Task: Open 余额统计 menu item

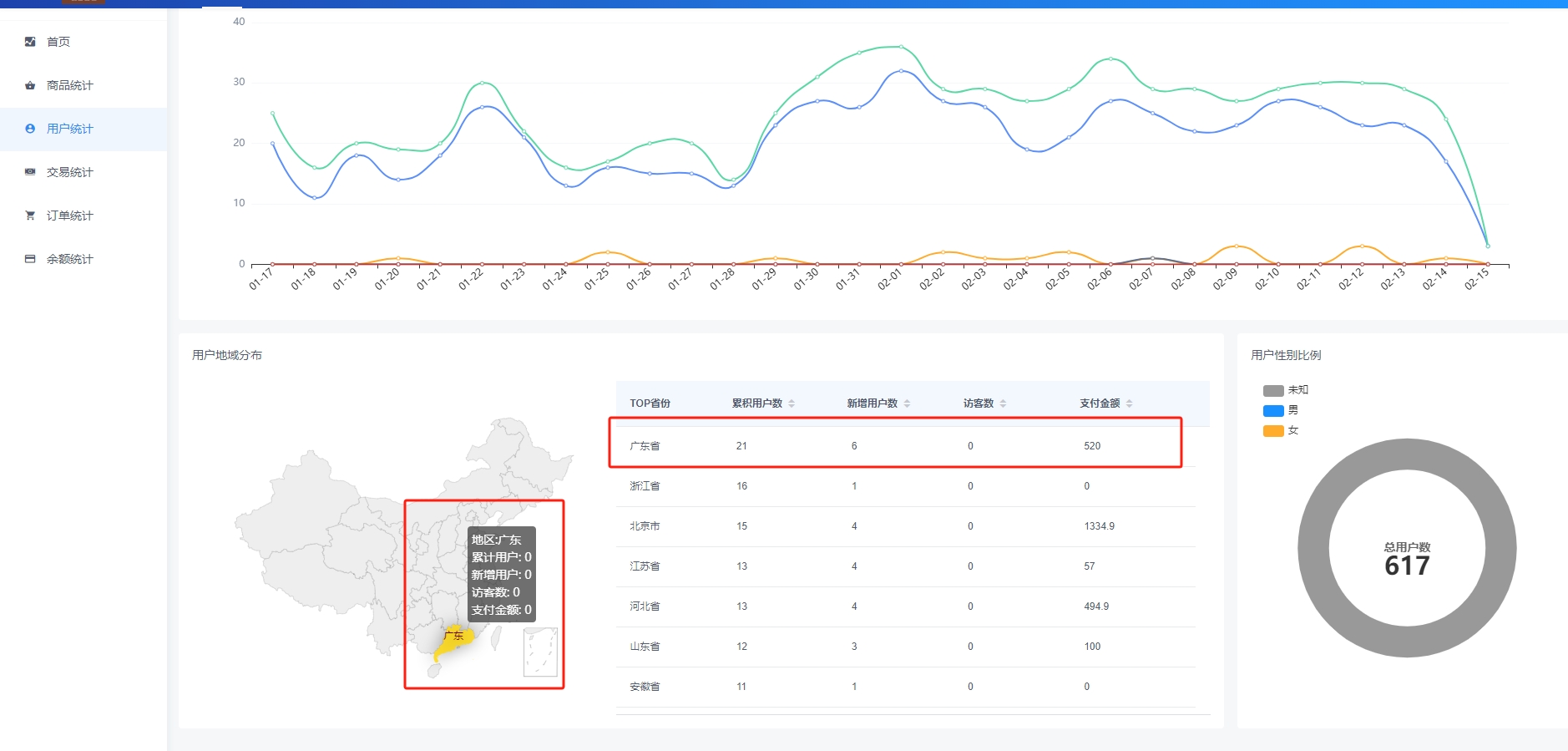Action: [x=83, y=259]
